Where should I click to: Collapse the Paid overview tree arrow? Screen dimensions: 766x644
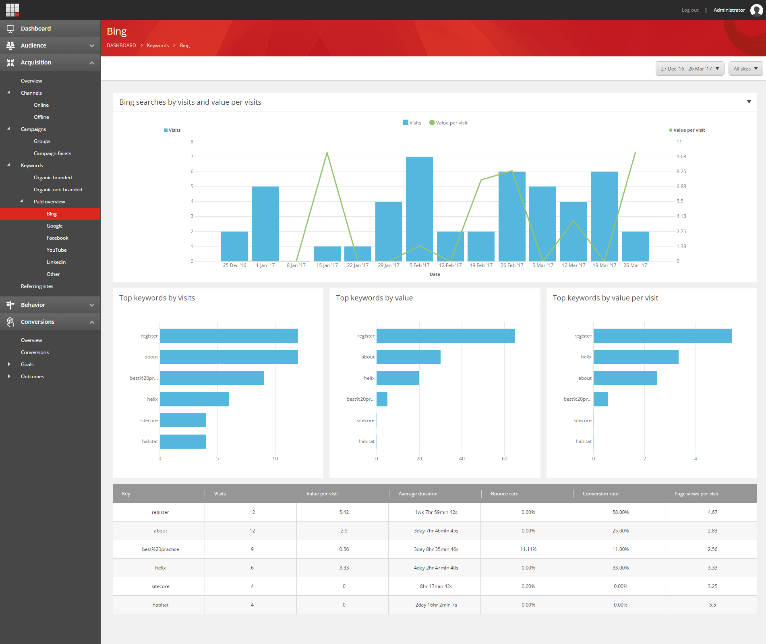pos(22,201)
